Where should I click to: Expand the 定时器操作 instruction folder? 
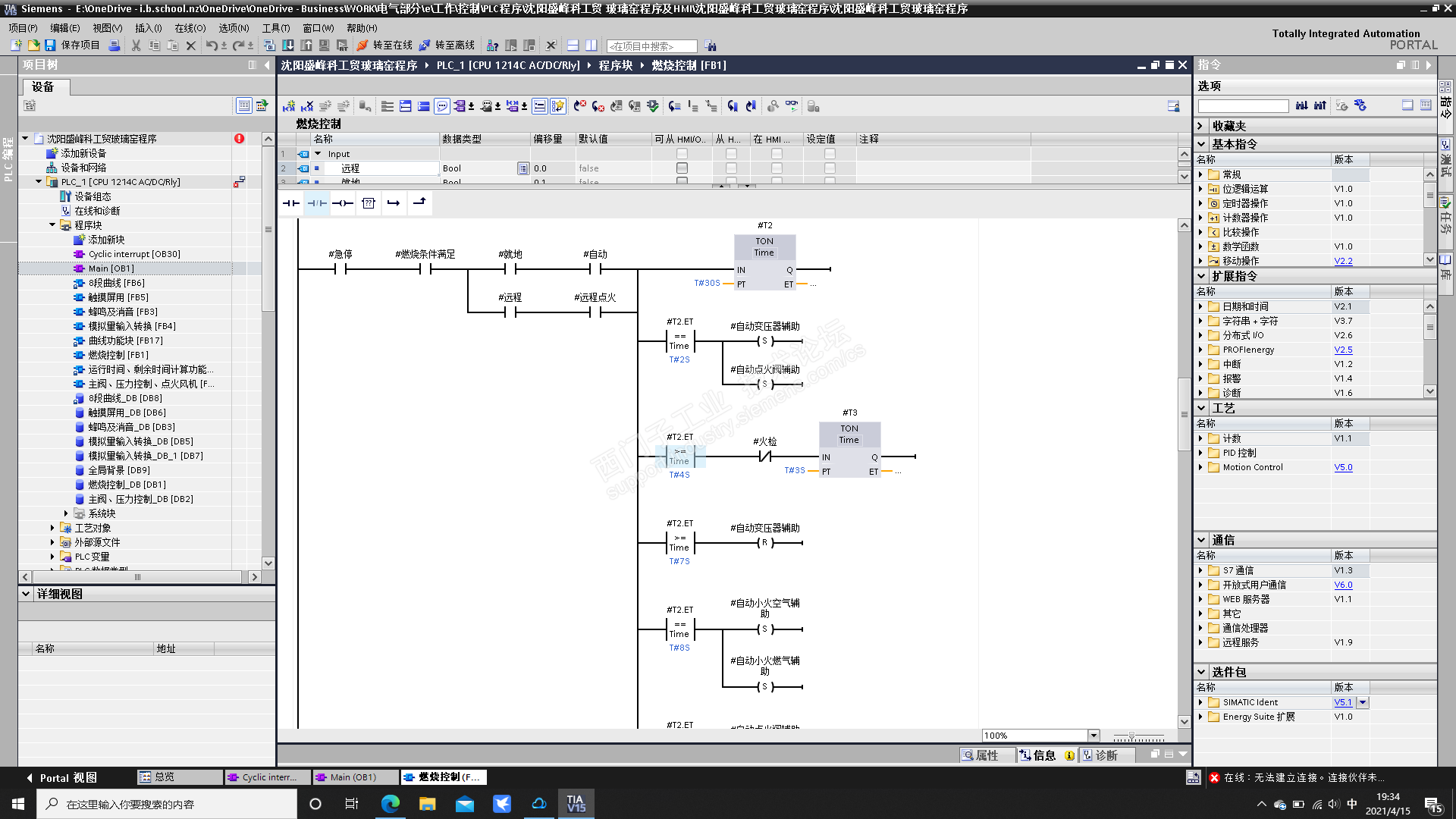(x=1200, y=203)
